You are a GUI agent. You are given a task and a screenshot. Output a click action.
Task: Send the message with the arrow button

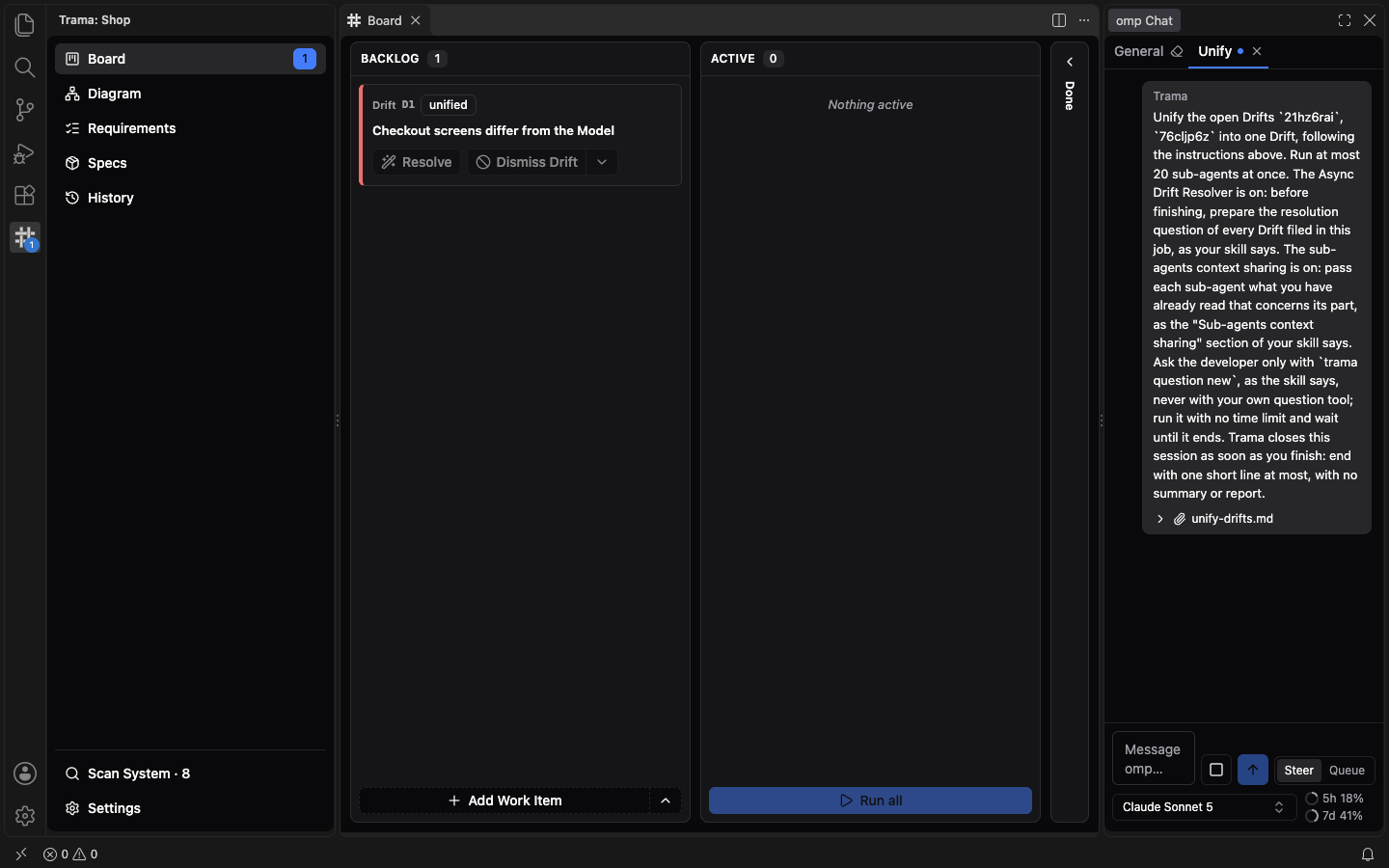pyautogui.click(x=1253, y=770)
